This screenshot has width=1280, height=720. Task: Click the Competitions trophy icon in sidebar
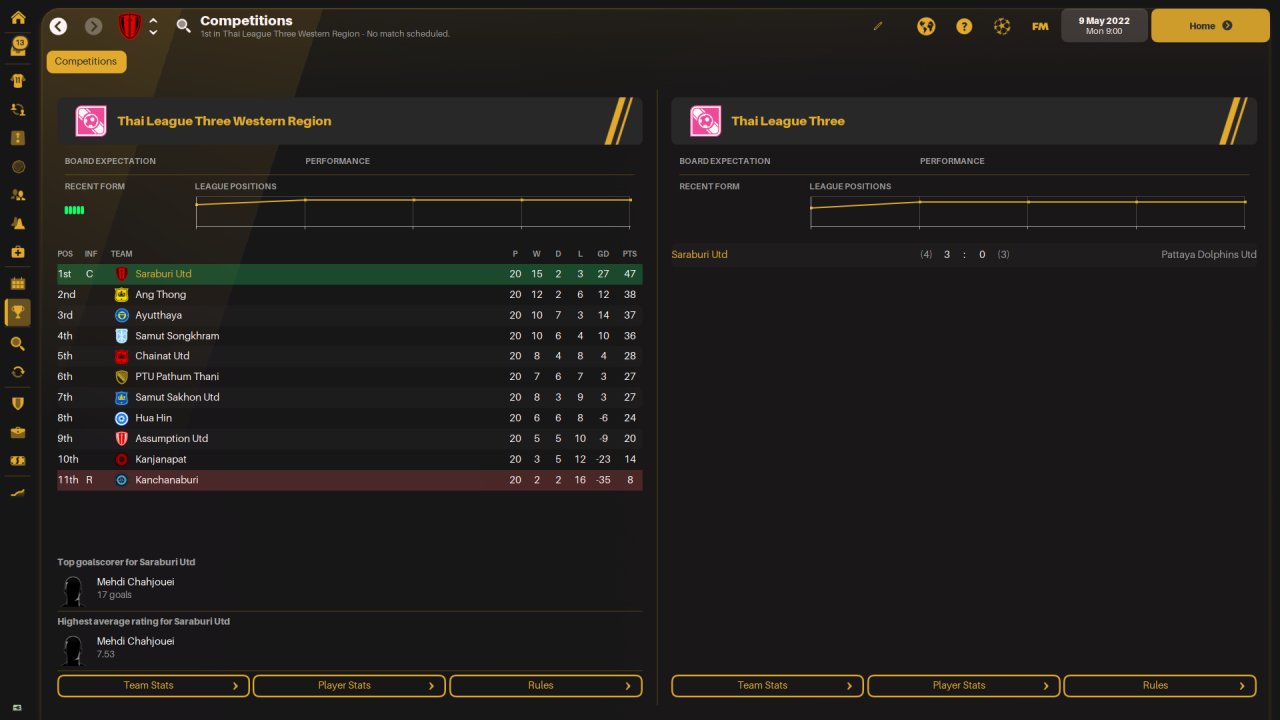click(18, 313)
